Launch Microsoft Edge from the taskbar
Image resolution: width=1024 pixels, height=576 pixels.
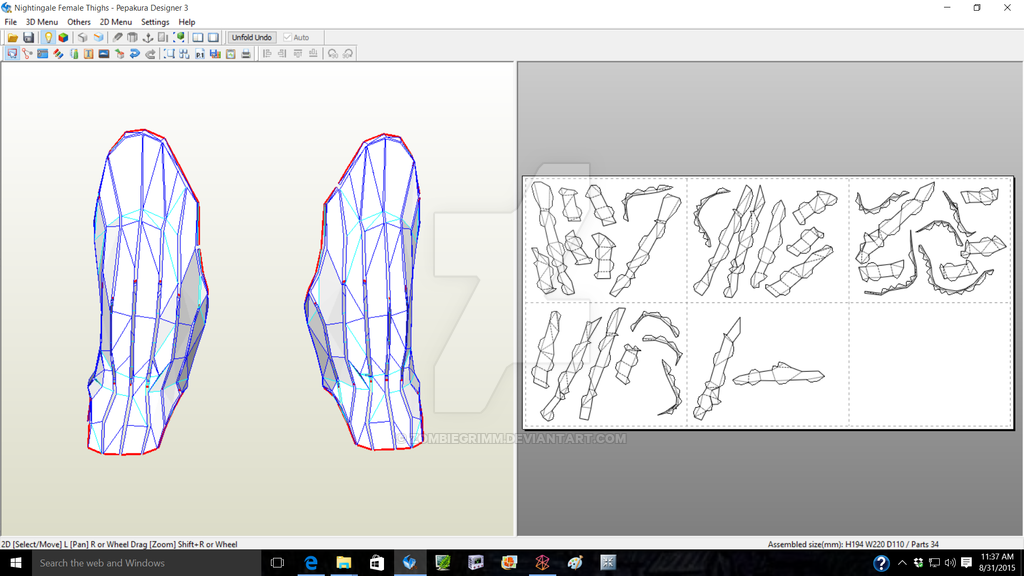coord(311,563)
